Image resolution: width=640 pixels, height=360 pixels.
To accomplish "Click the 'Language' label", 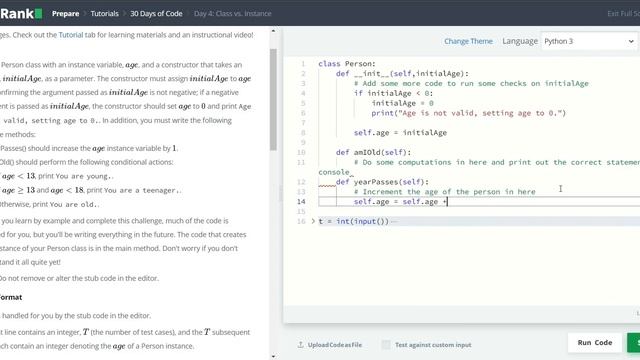I will [520, 41].
